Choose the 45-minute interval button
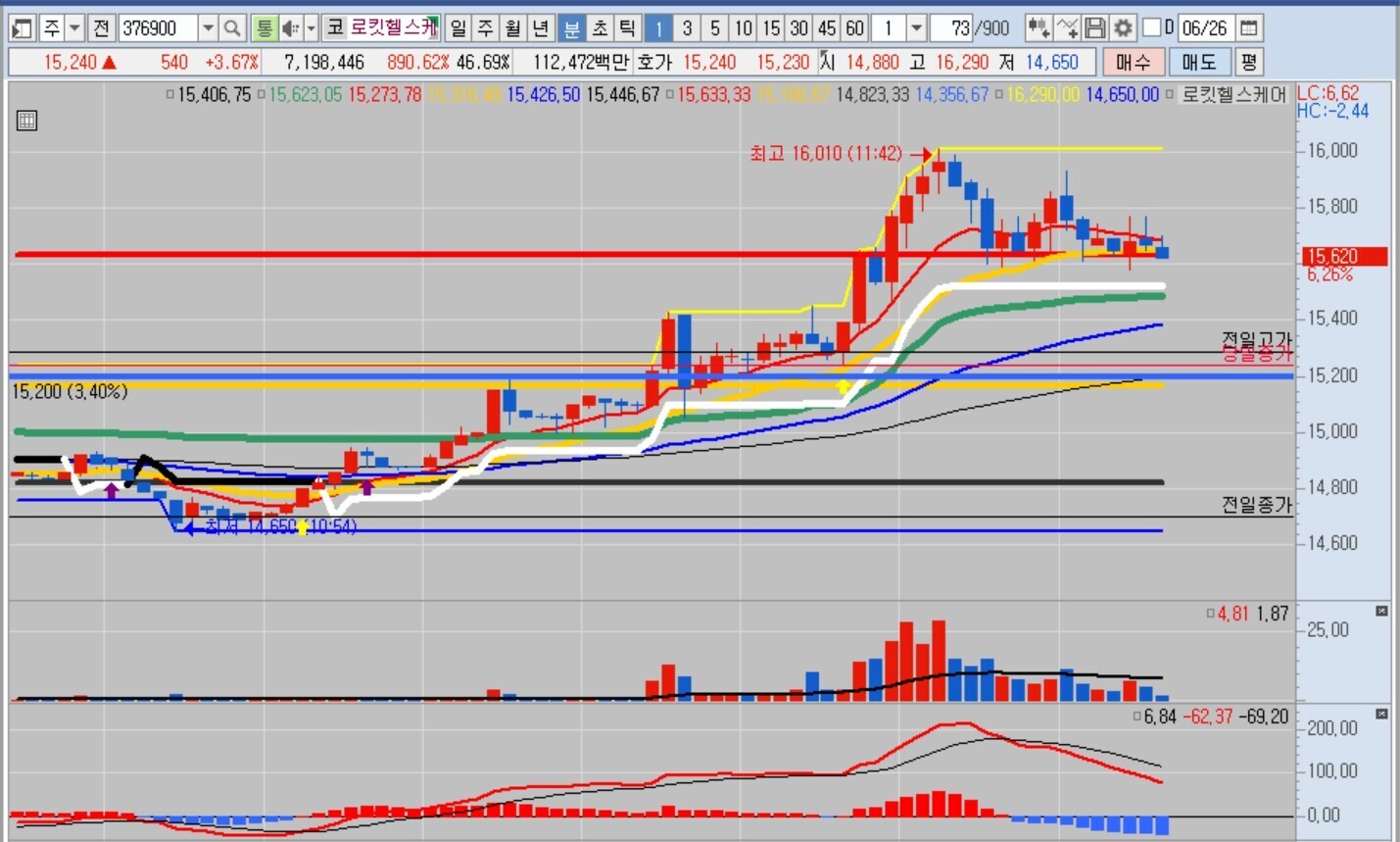 click(x=828, y=27)
